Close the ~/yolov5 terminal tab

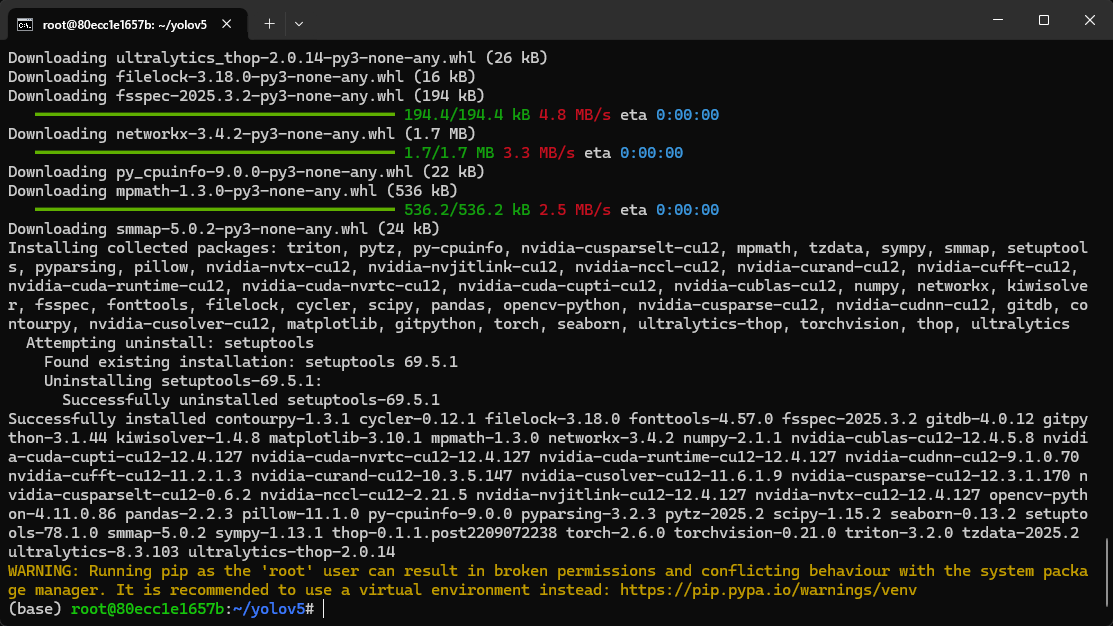coord(226,24)
